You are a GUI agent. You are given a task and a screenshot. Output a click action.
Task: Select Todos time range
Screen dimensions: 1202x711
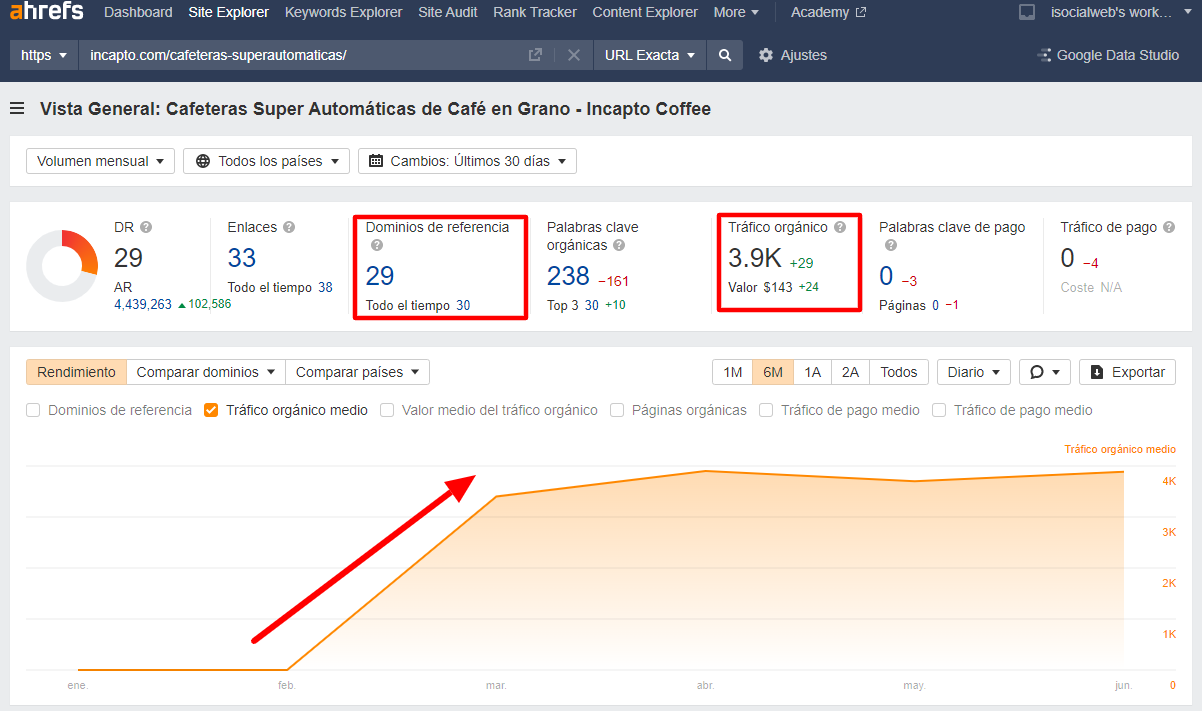click(899, 372)
